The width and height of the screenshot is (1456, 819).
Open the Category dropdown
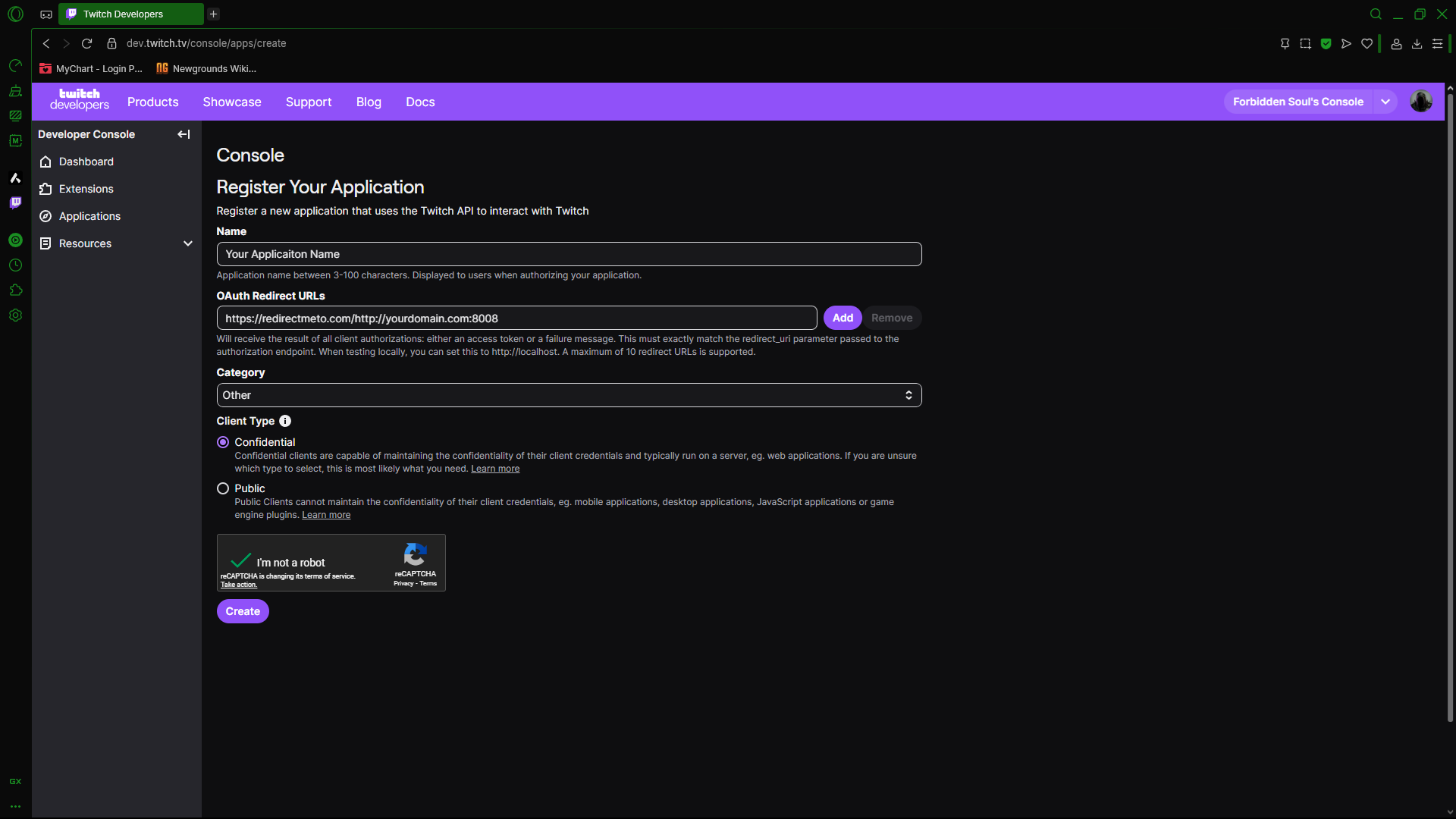tap(569, 395)
